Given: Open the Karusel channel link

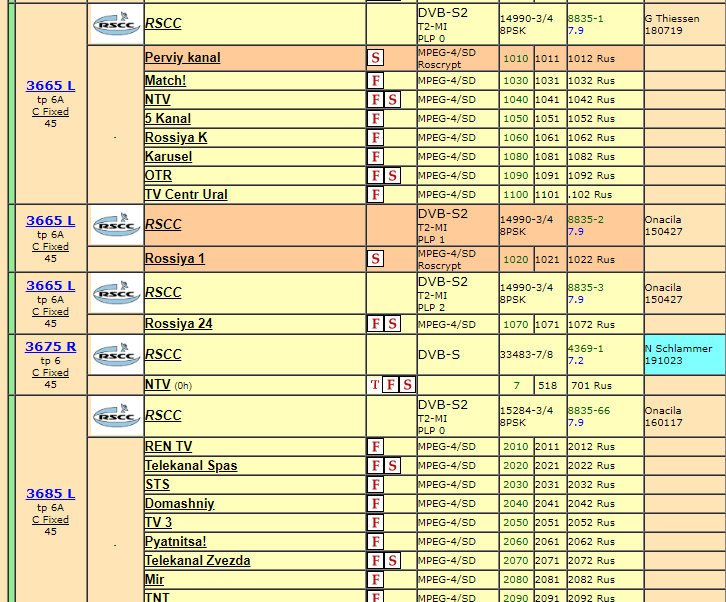Looking at the screenshot, I should (x=169, y=156).
